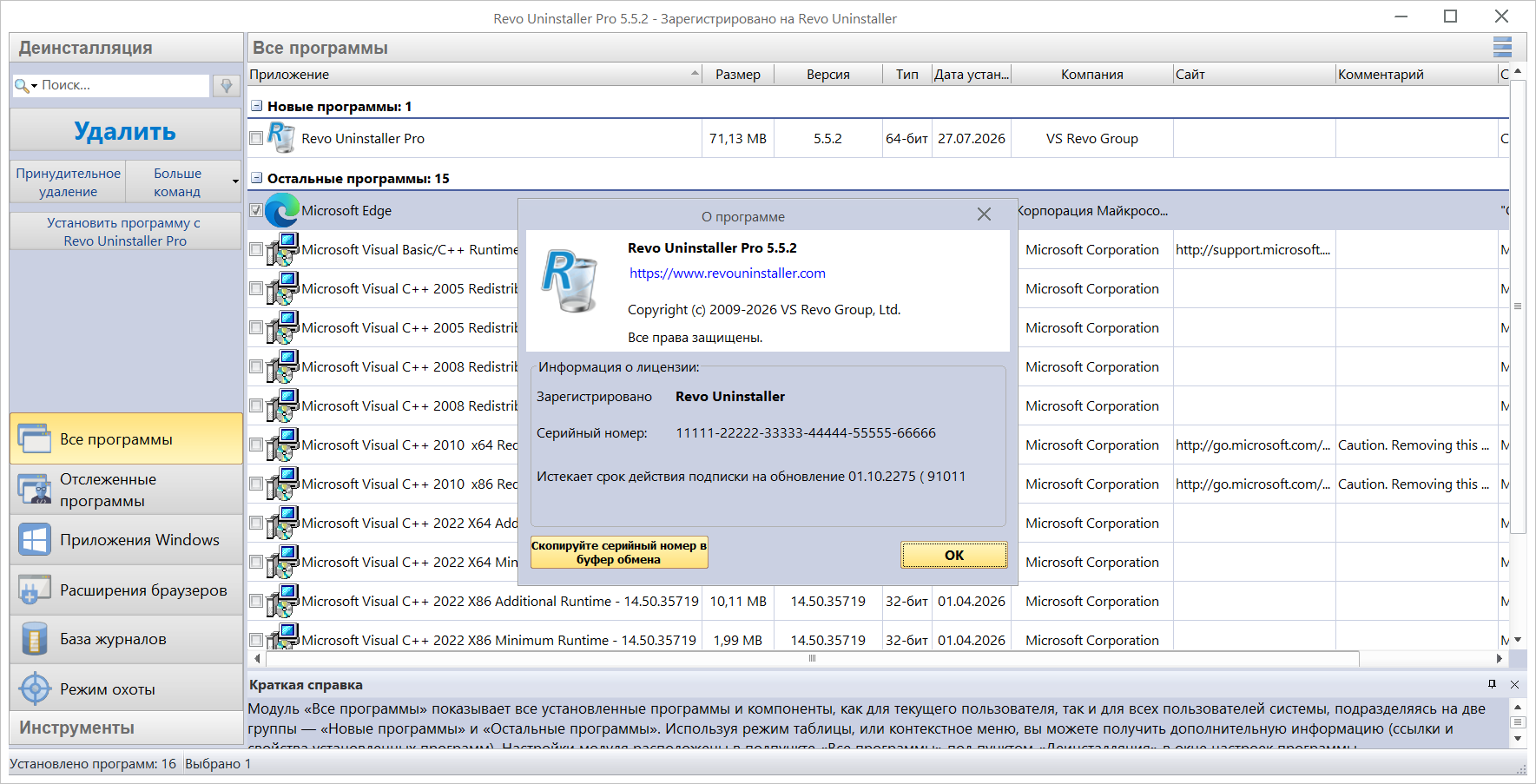Close the Краткая справка help panel
This screenshot has width=1536, height=784.
pyautogui.click(x=1514, y=684)
